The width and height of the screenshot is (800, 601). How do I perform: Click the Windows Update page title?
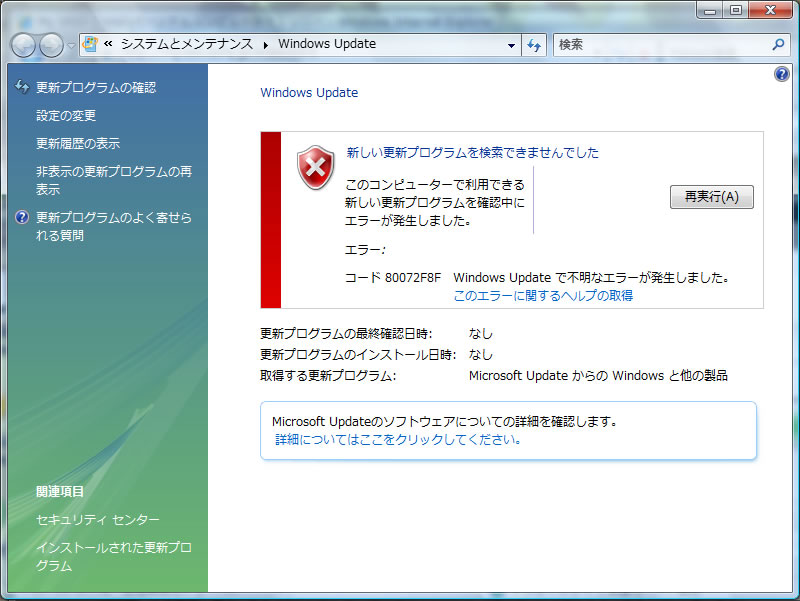pos(309,93)
